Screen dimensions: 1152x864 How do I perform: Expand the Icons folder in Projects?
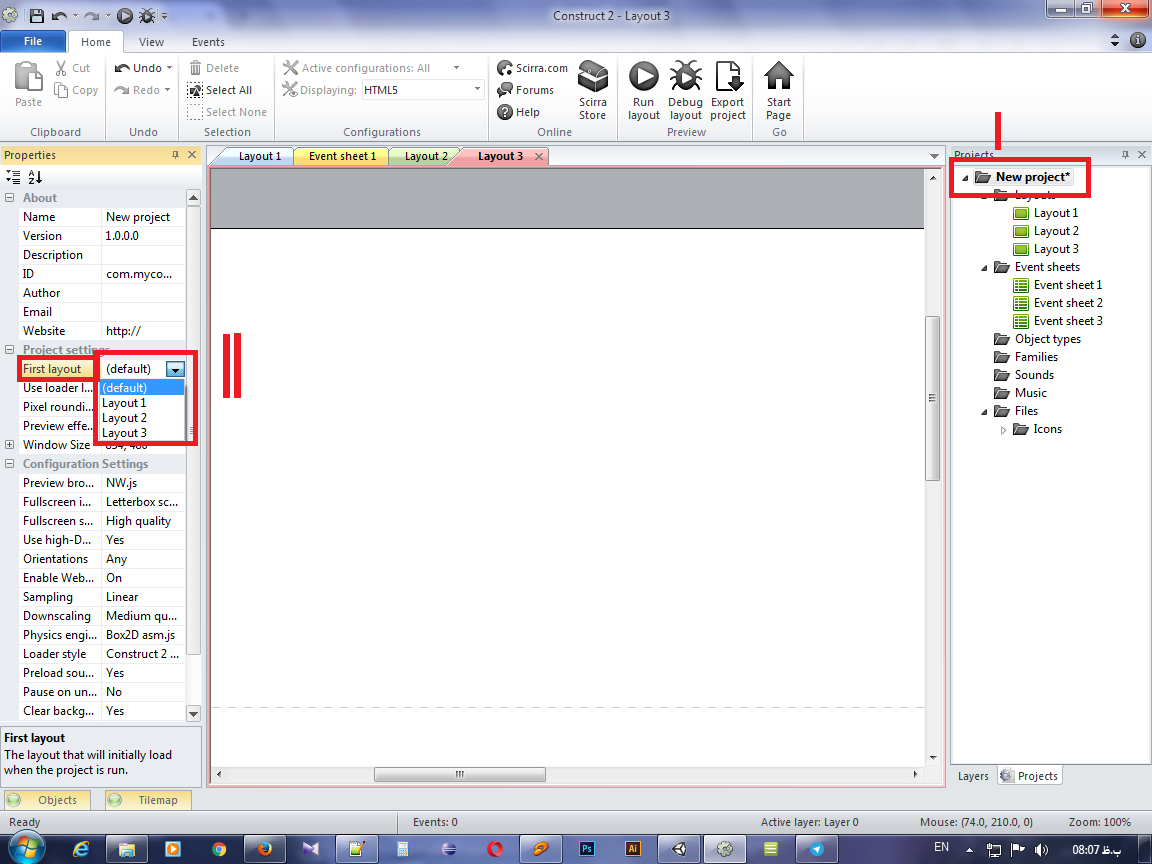pyautogui.click(x=1003, y=431)
